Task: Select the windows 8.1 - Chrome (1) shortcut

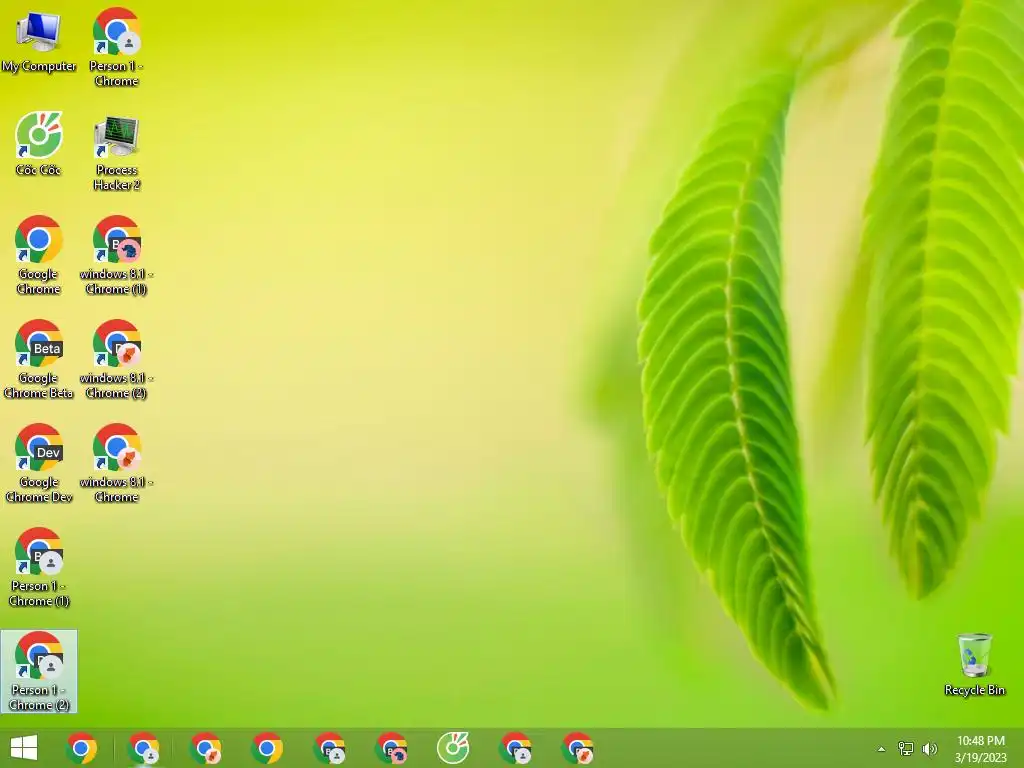Action: coord(116,255)
